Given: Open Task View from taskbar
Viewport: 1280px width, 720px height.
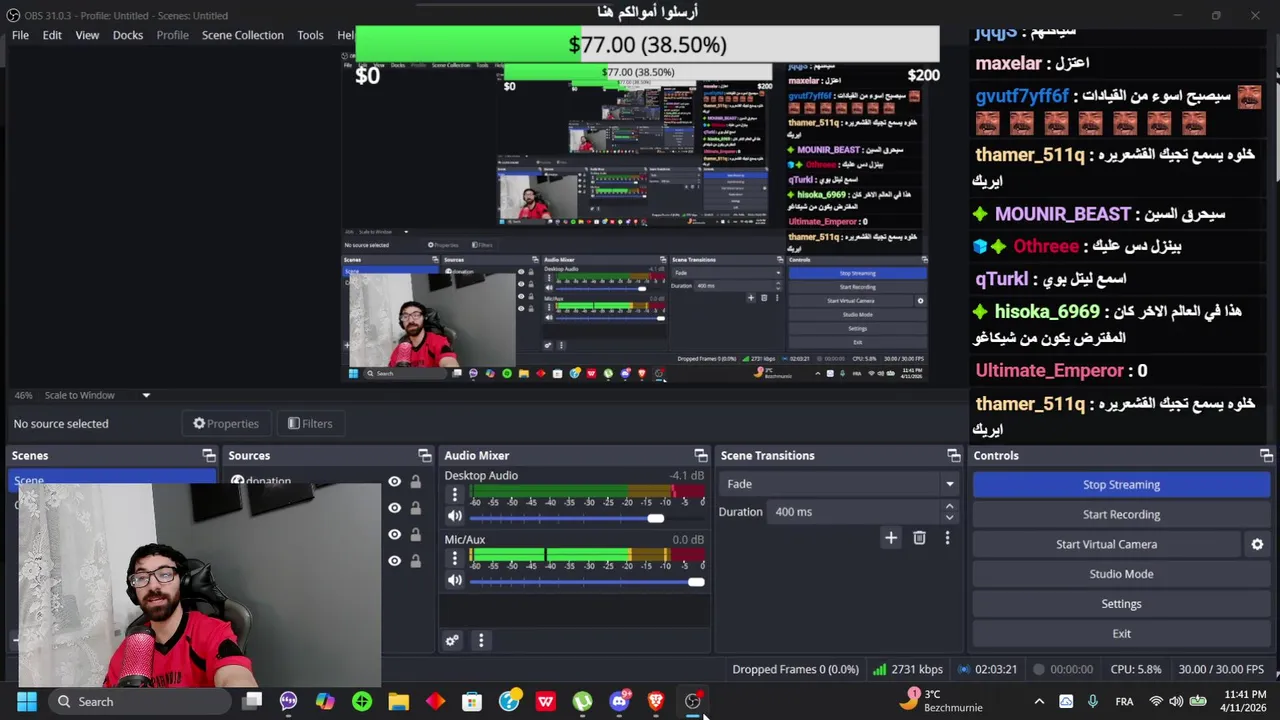Looking at the screenshot, I should click(x=252, y=702).
